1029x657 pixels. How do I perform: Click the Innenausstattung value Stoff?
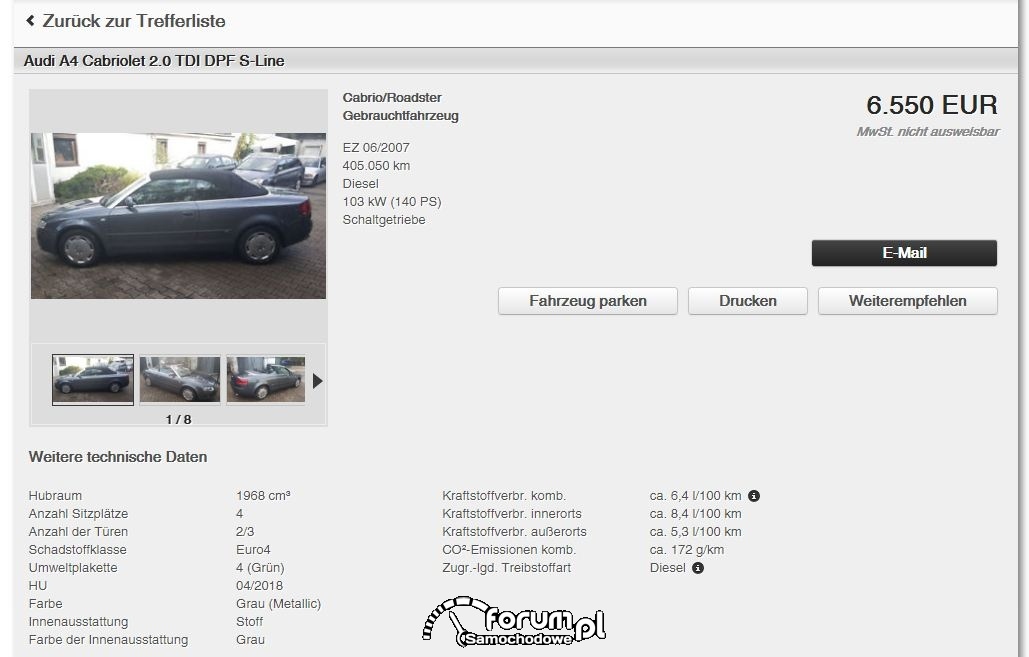tap(249, 622)
